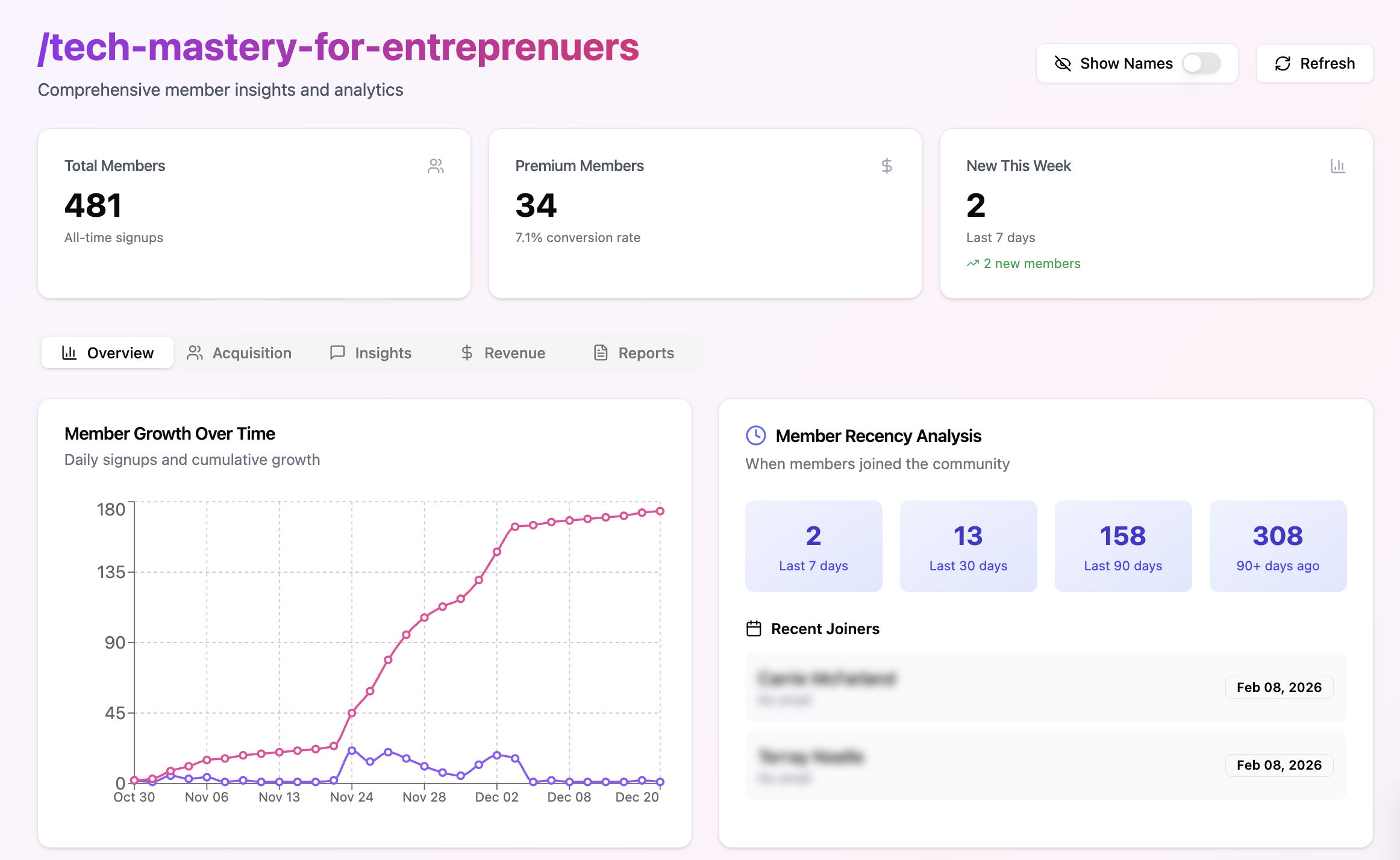This screenshot has height=860, width=1400.
Task: Select the Revenue tab
Action: point(503,353)
